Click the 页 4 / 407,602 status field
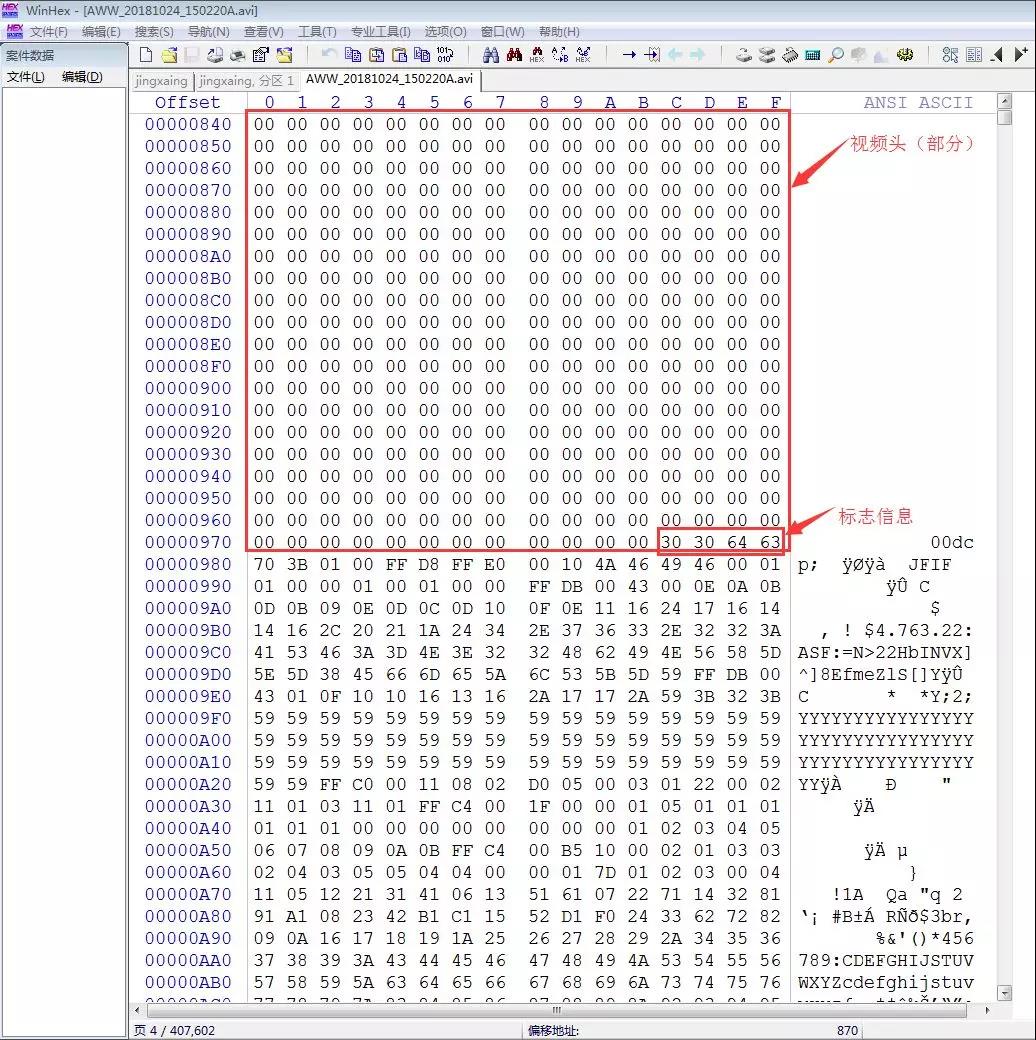This screenshot has height=1040, width=1036. coord(174,1030)
